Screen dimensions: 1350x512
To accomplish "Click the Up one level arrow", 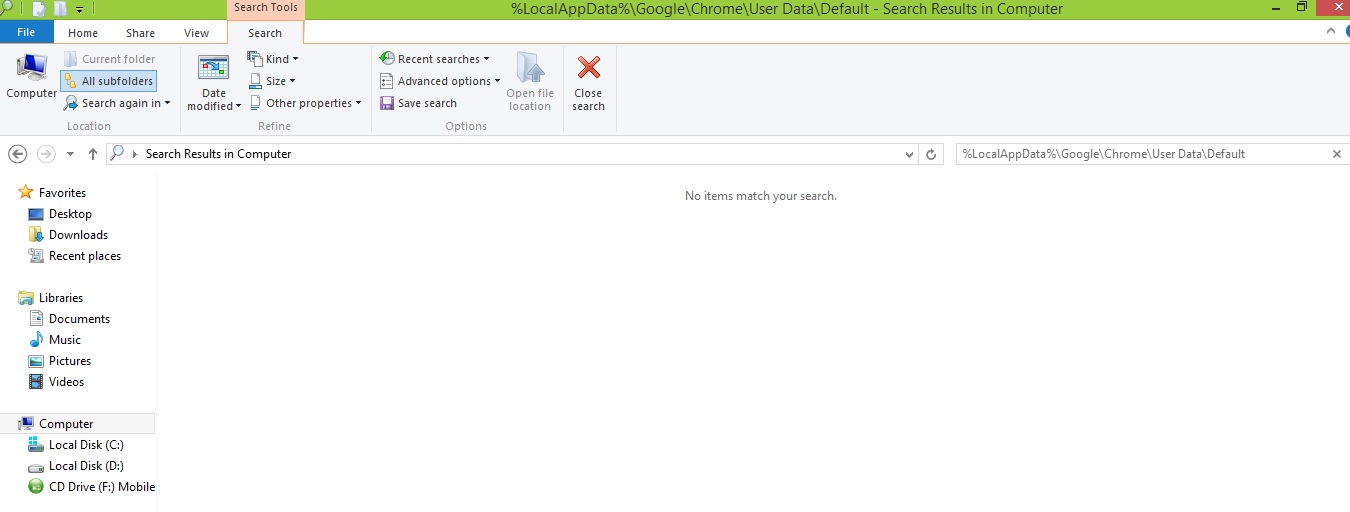I will pos(93,154).
